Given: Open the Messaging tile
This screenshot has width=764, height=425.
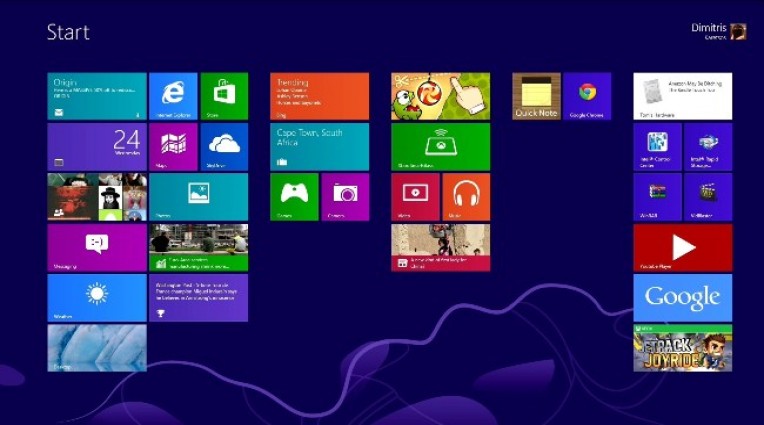Looking at the screenshot, I should pos(97,247).
